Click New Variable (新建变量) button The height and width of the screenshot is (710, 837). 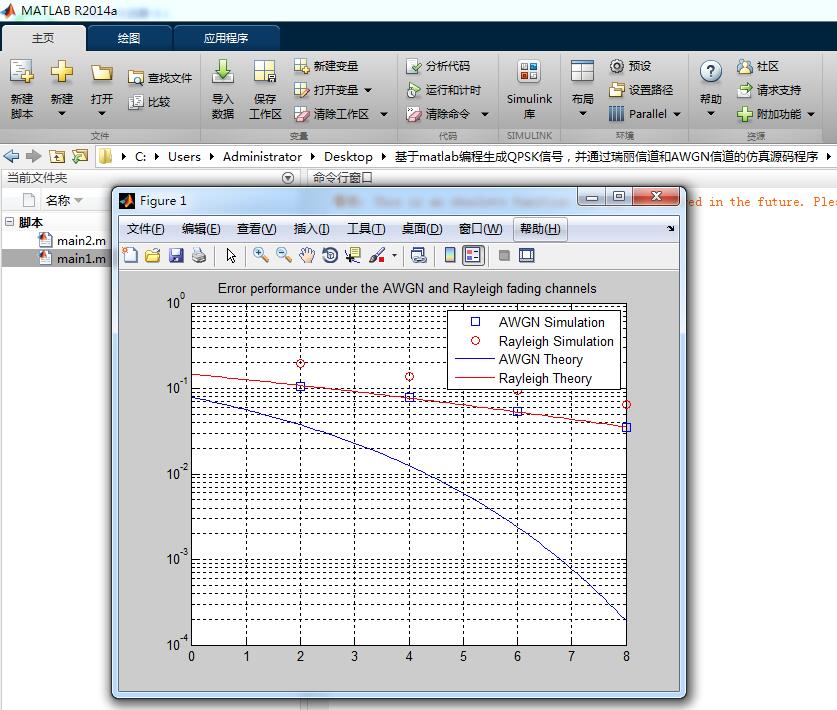(x=326, y=66)
